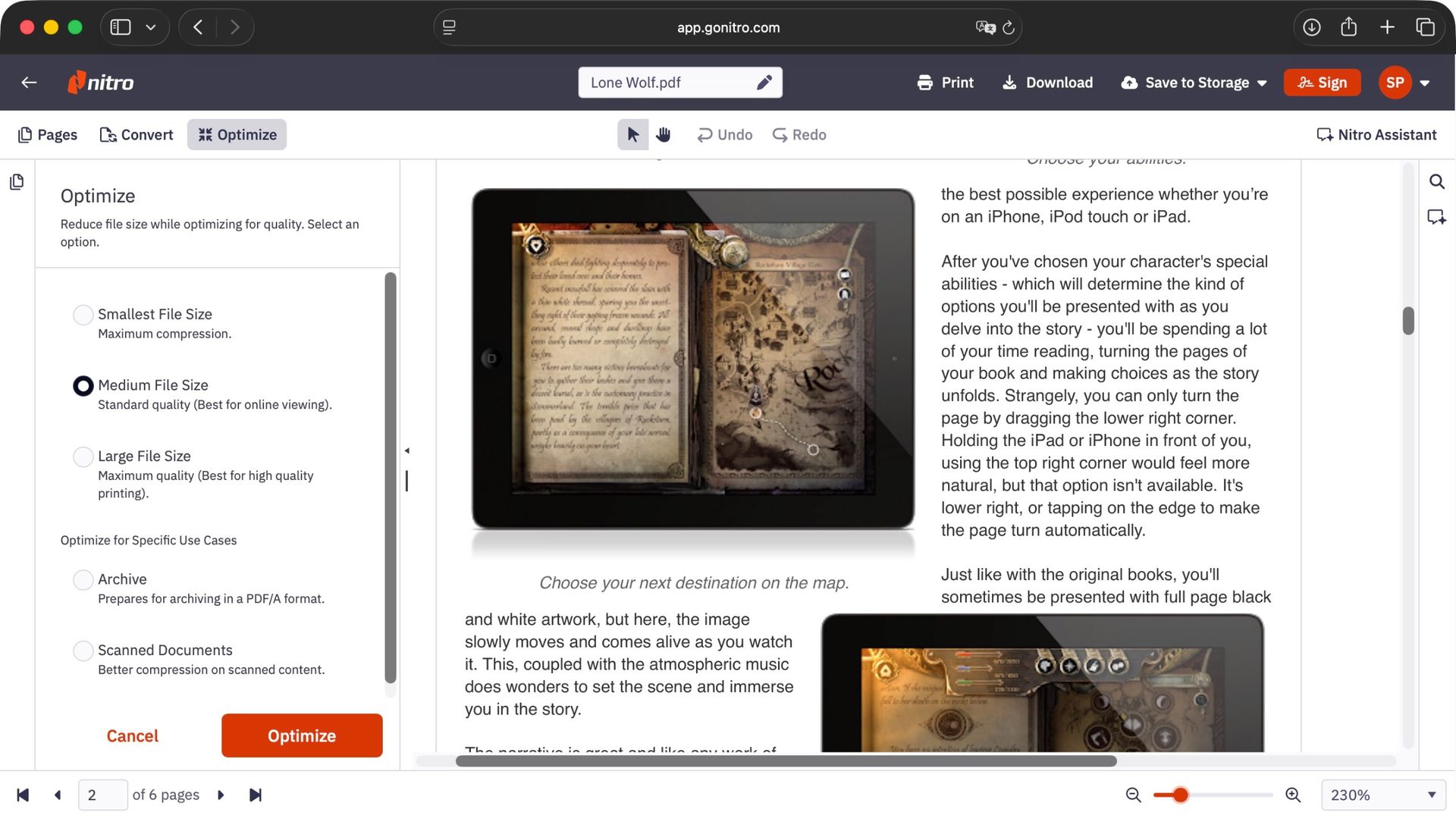Click the back arrow next to Nitro logo

(29, 83)
